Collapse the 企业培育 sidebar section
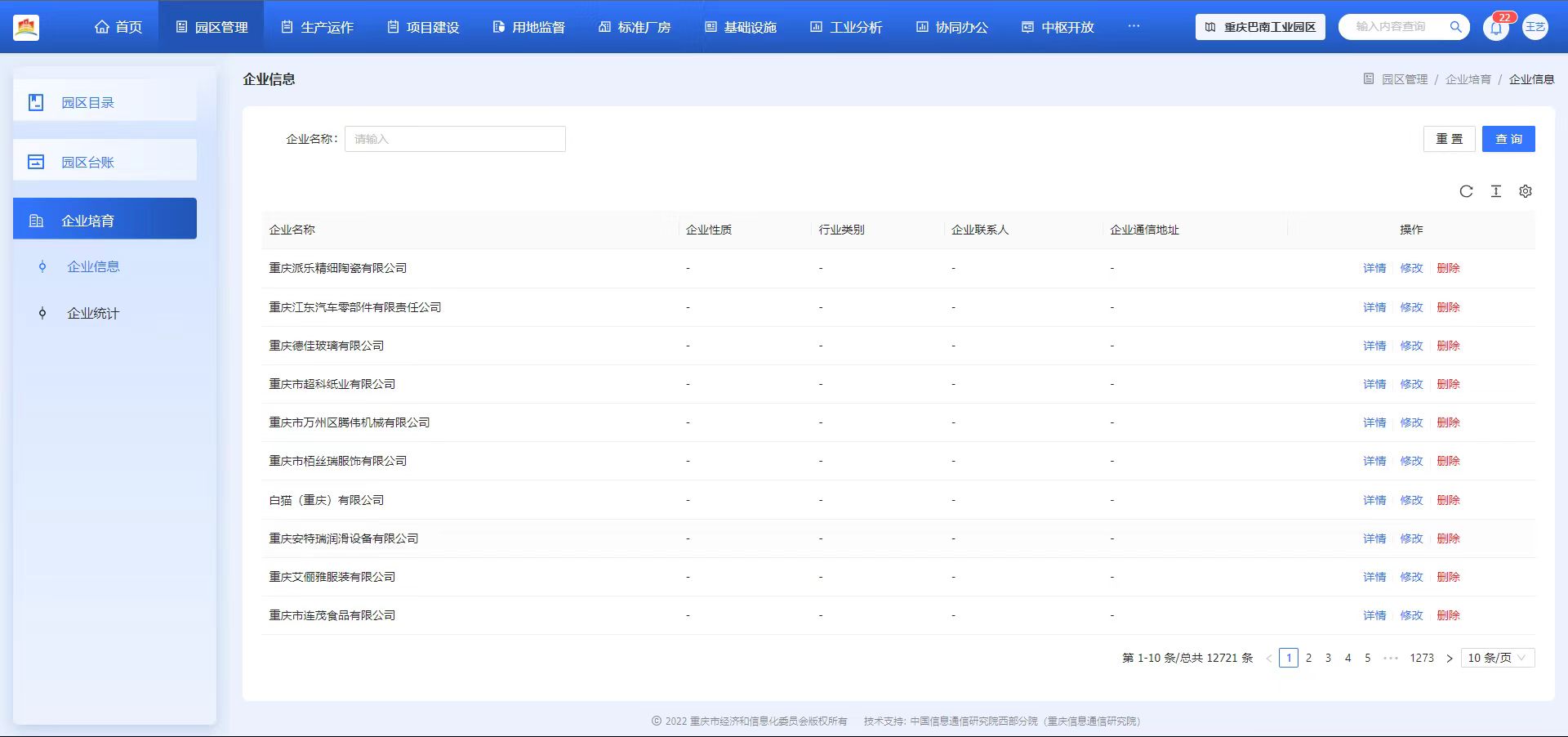Image resolution: width=1568 pixels, height=737 pixels. click(x=105, y=219)
